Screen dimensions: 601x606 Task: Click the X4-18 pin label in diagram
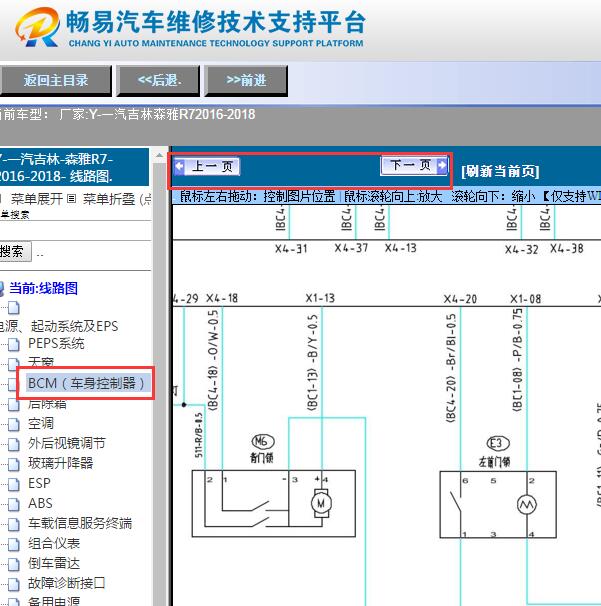pos(222,298)
